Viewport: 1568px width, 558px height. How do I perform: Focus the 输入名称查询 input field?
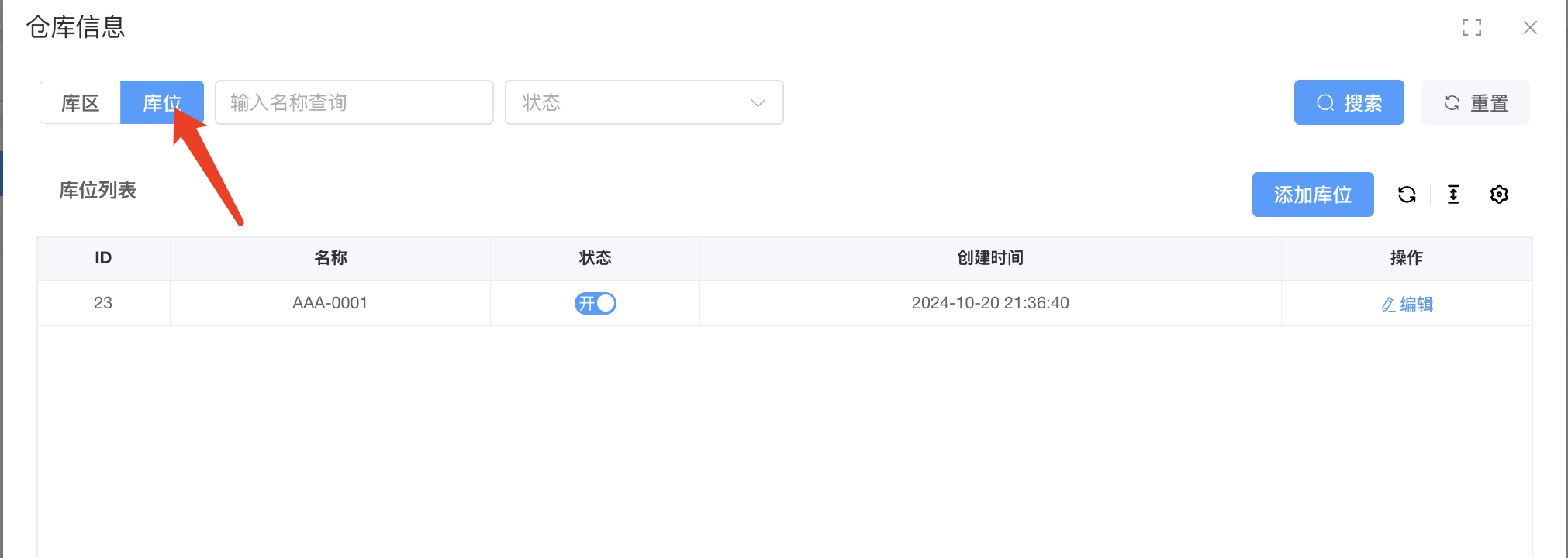click(354, 102)
